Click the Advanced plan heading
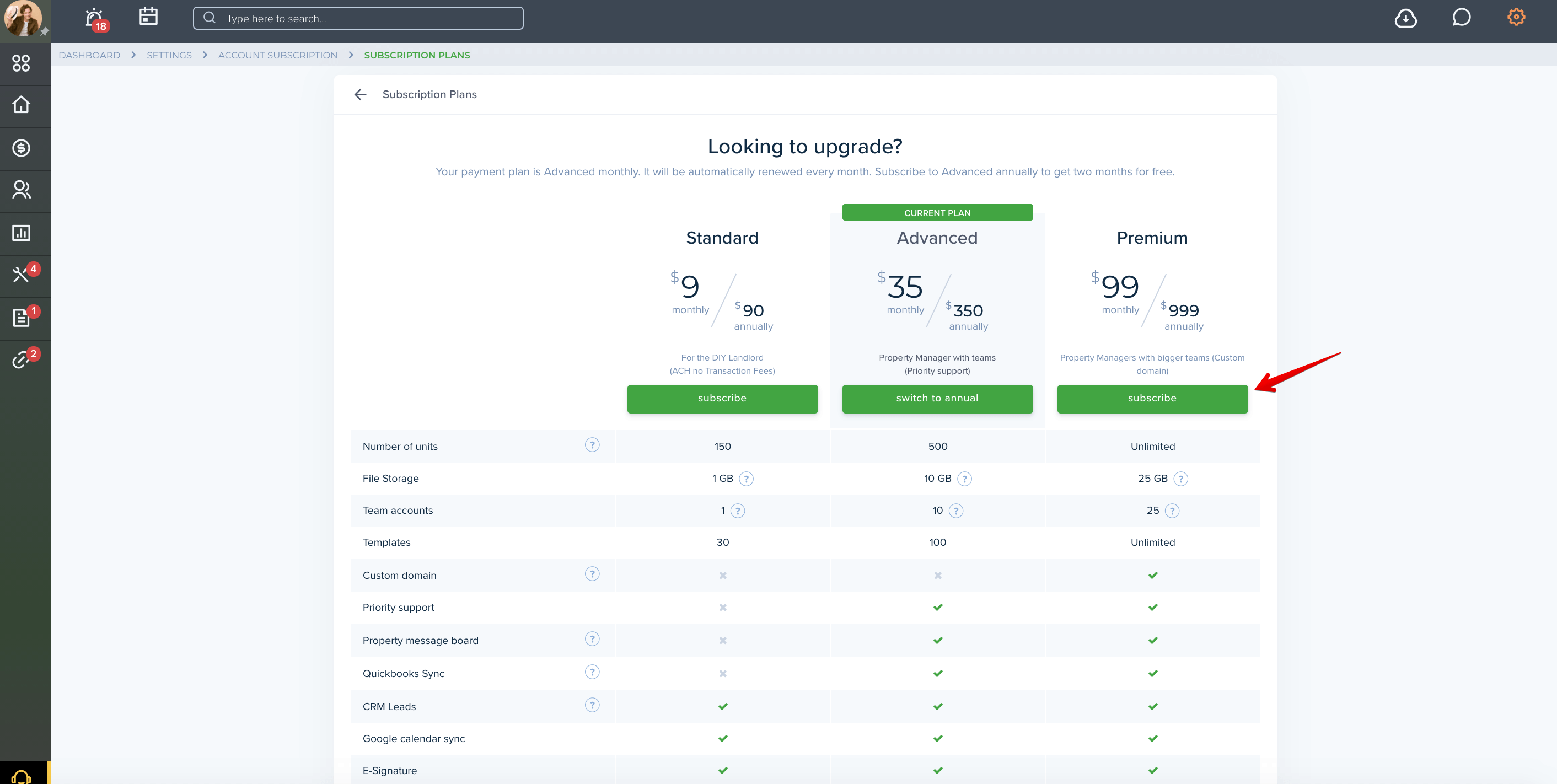The image size is (1557, 784). [x=937, y=238]
